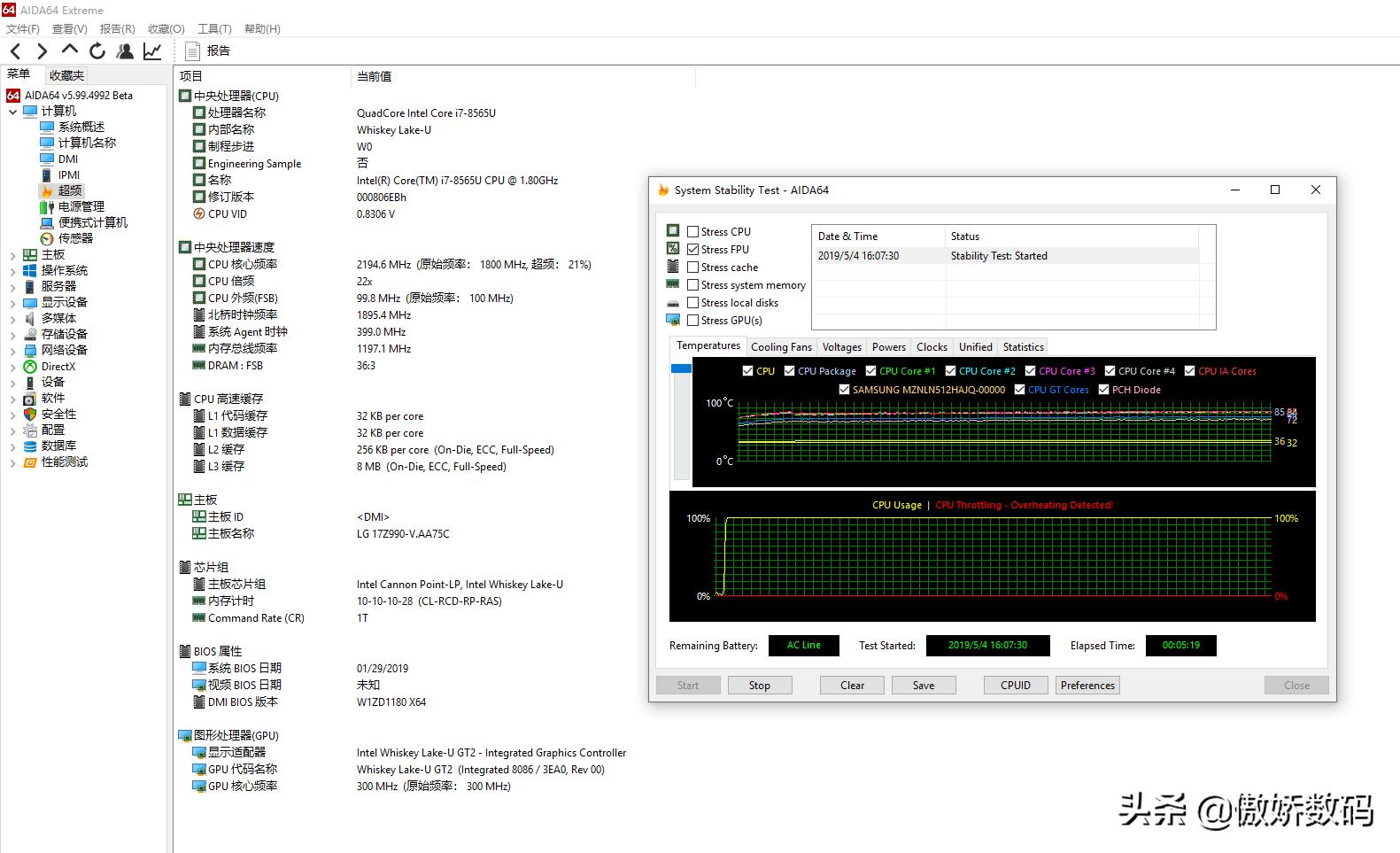Click the 软件 software icon
Screen dimensions: 1400x853
[x=30, y=398]
